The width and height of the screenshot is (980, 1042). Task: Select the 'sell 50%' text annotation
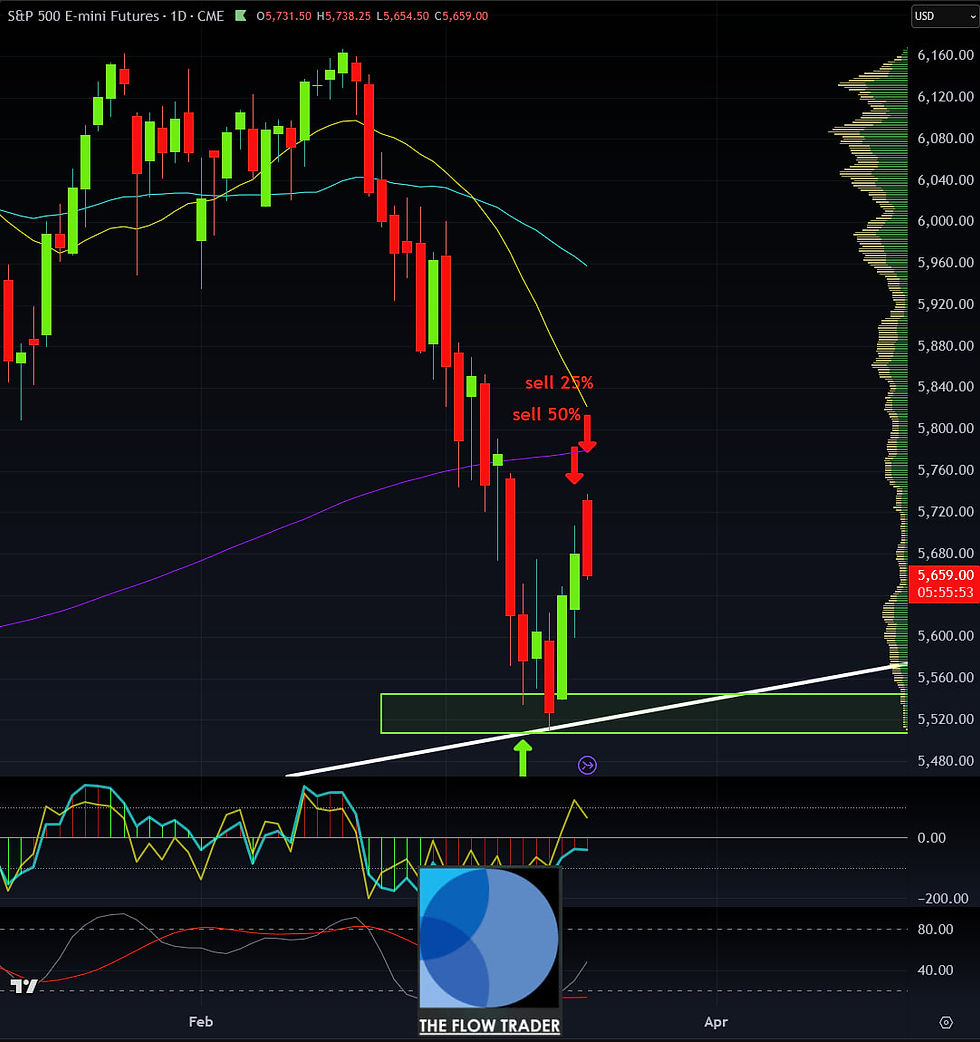(546, 415)
